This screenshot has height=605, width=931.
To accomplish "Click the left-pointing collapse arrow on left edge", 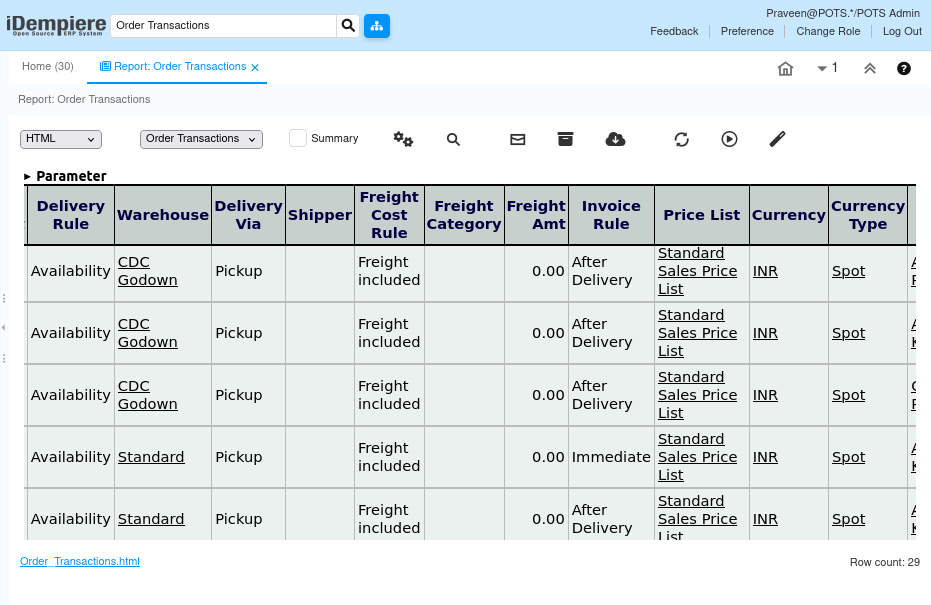I will pyautogui.click(x=4, y=327).
